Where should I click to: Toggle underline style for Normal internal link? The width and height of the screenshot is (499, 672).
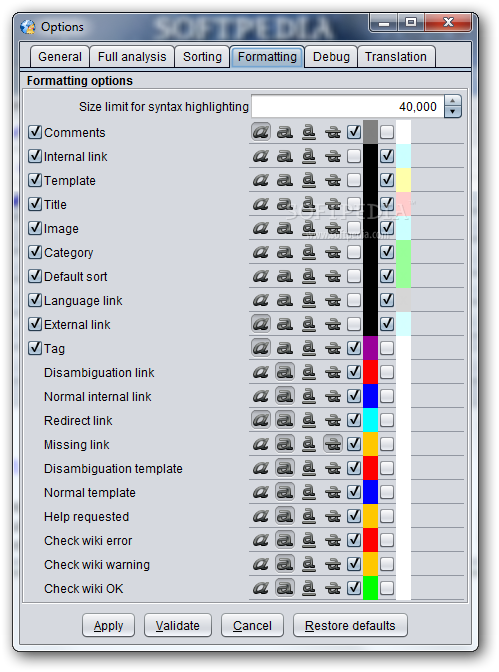pyautogui.click(x=309, y=396)
